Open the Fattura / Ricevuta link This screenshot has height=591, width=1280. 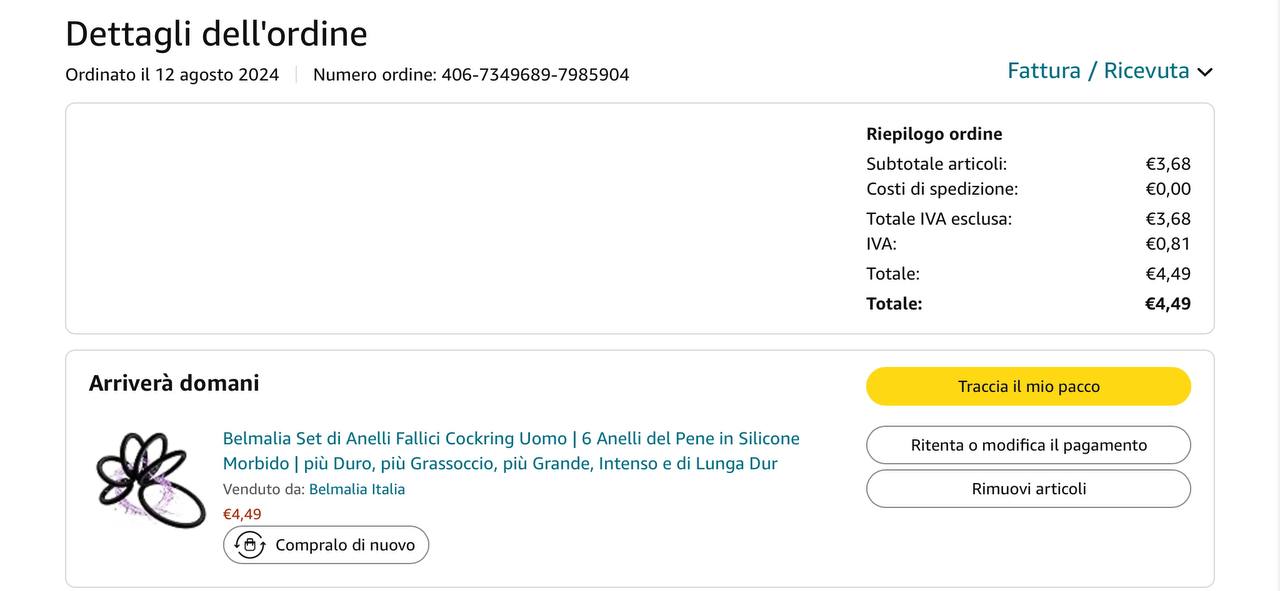(1097, 71)
